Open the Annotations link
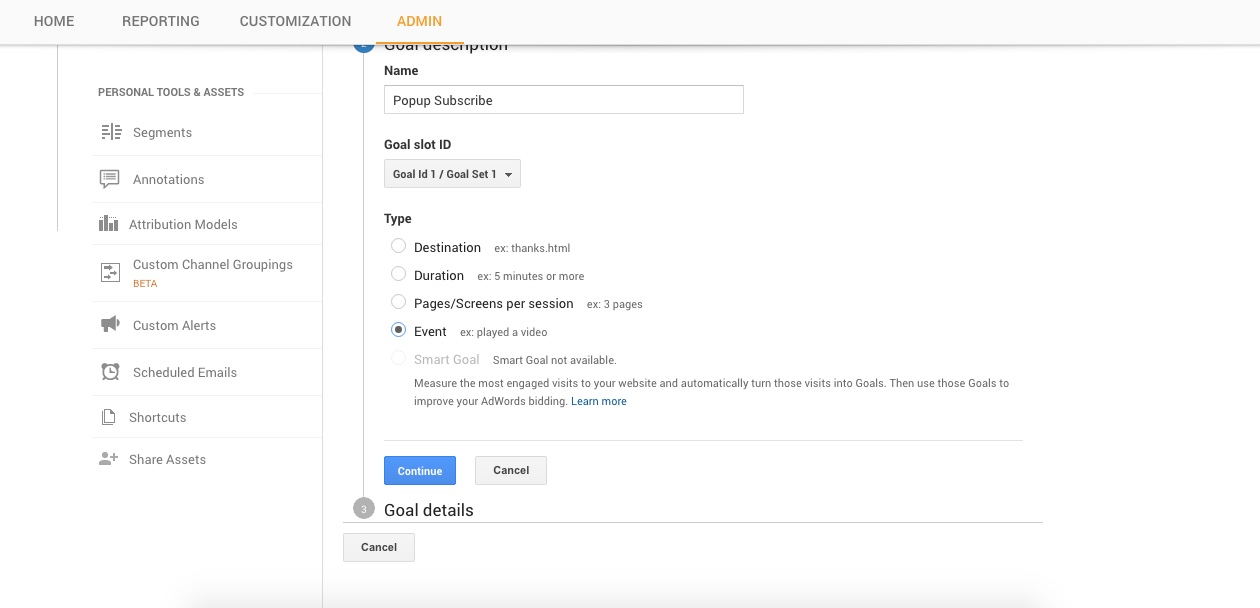Screen dimensions: 1260x608 (x=168, y=179)
